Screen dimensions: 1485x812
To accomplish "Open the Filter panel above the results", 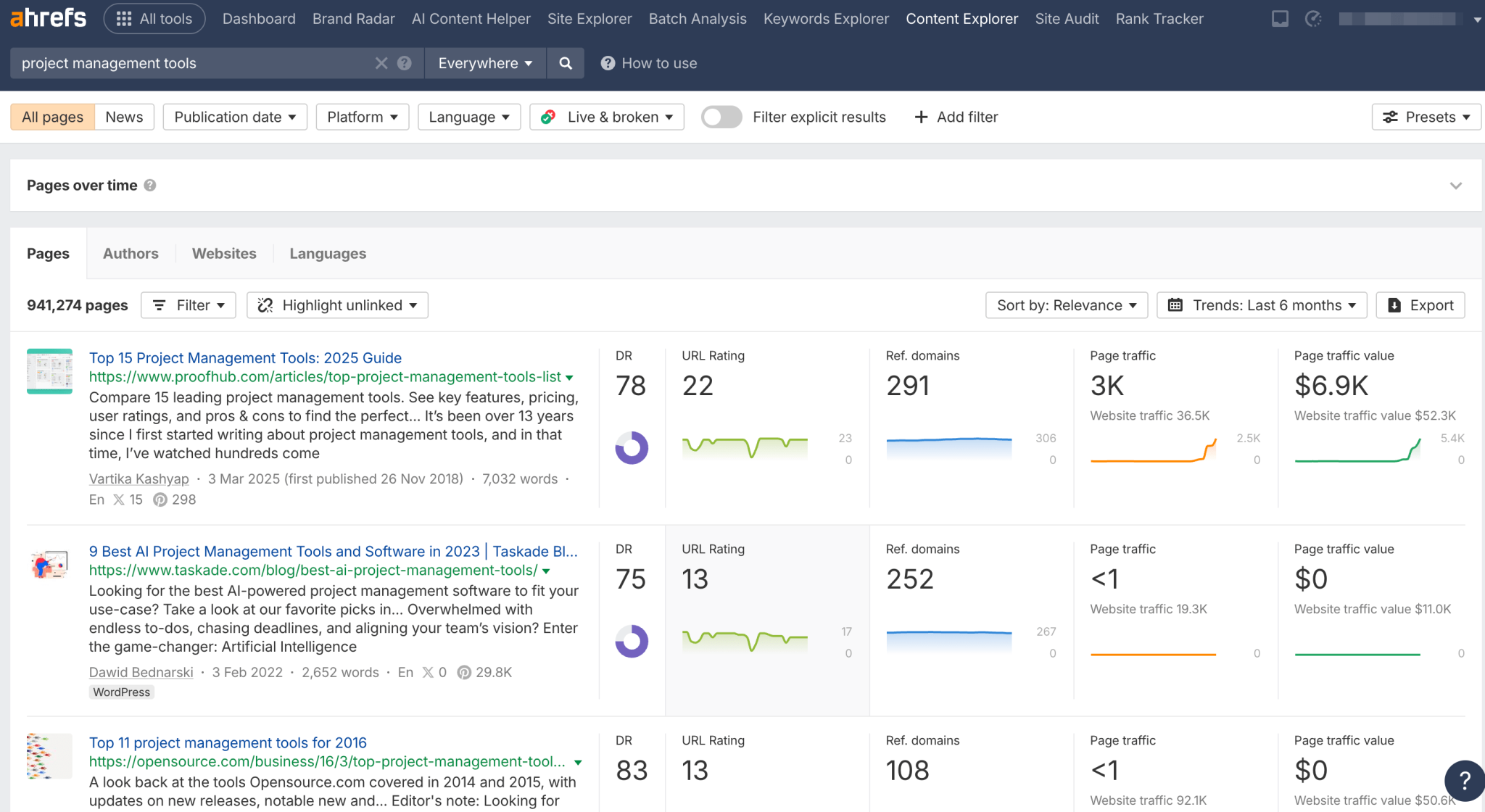I will click(188, 304).
